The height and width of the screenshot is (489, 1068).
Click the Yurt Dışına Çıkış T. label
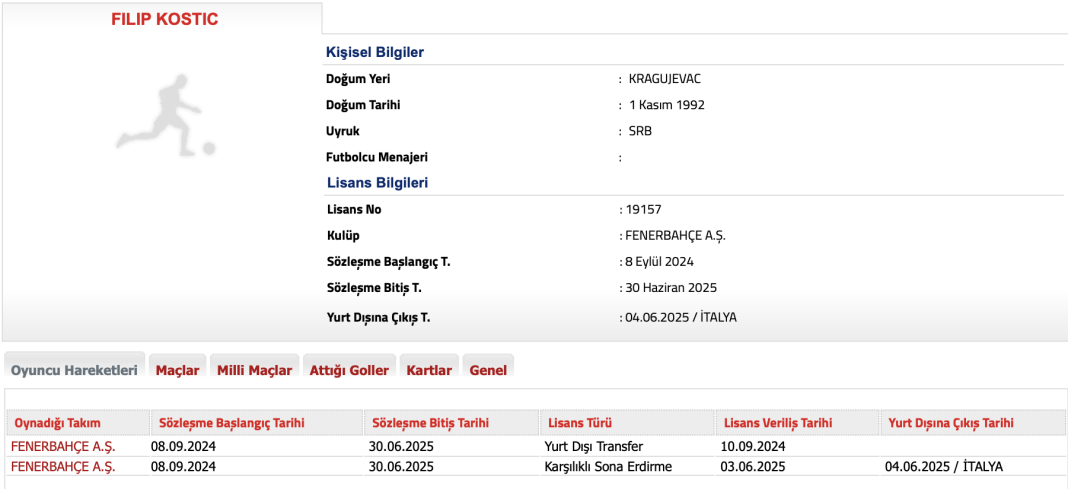(378, 317)
